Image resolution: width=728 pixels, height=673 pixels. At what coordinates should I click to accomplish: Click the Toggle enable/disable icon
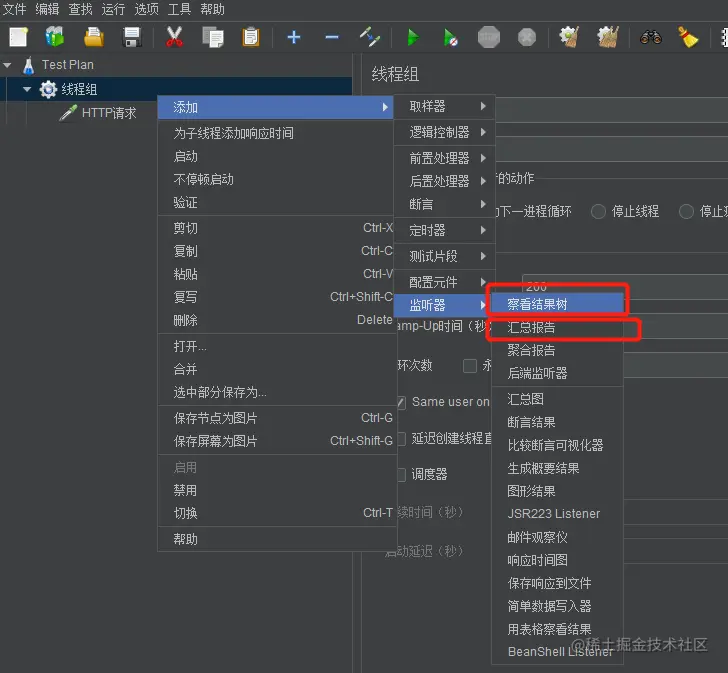pos(370,37)
